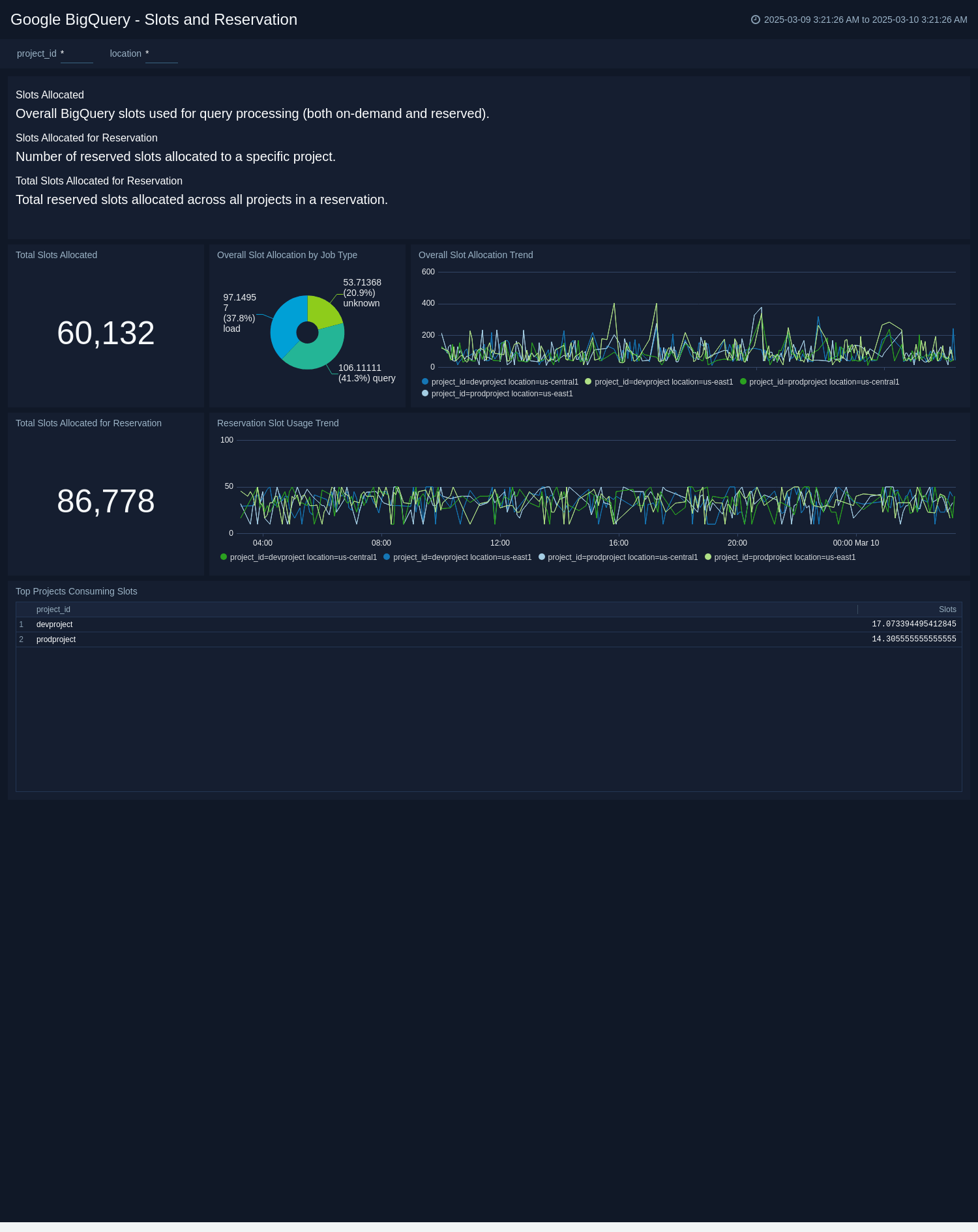The height and width of the screenshot is (1232, 978).
Task: Open the location filter field
Action: 161,54
